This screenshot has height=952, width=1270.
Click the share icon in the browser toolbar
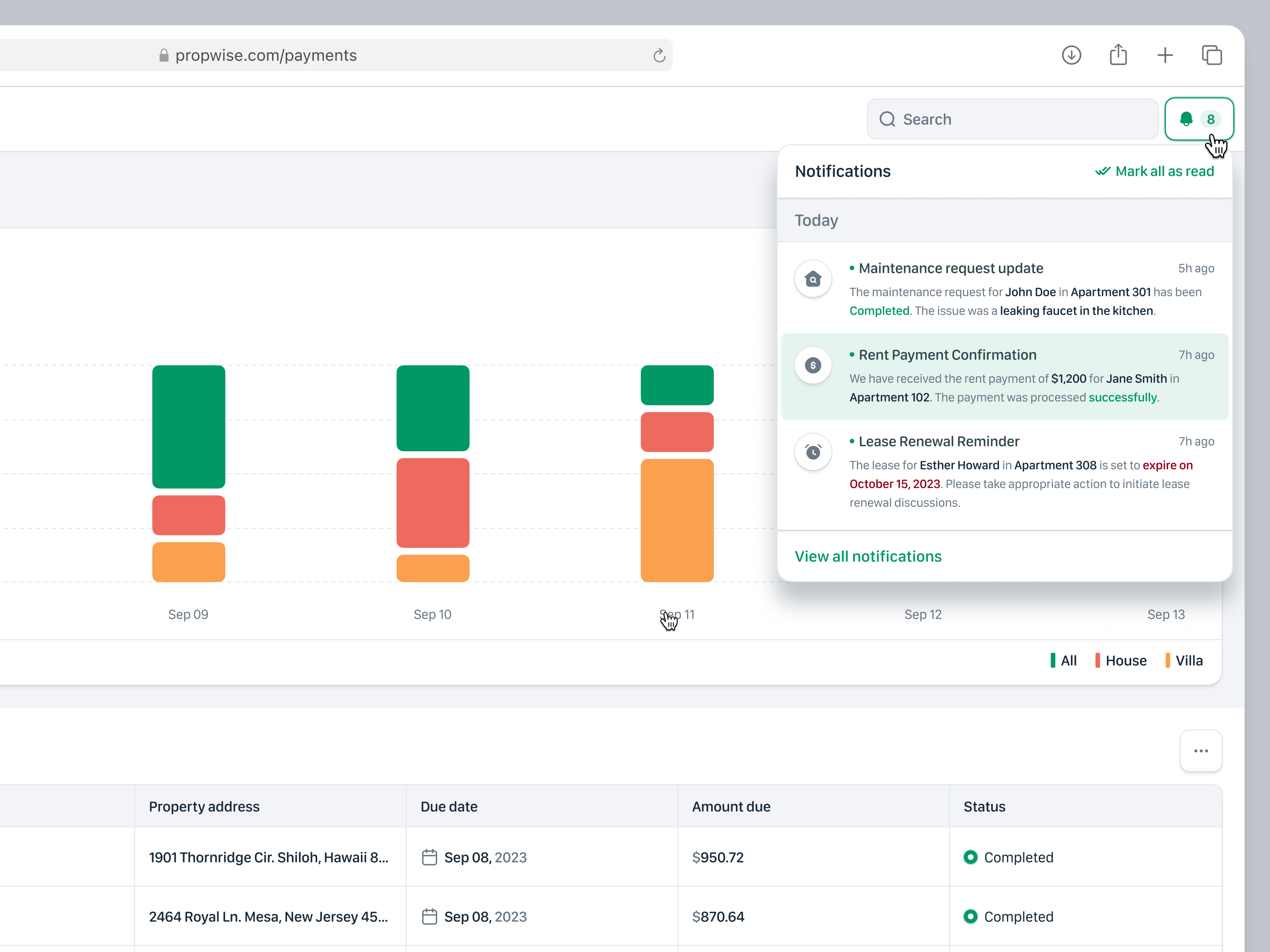pos(1119,55)
